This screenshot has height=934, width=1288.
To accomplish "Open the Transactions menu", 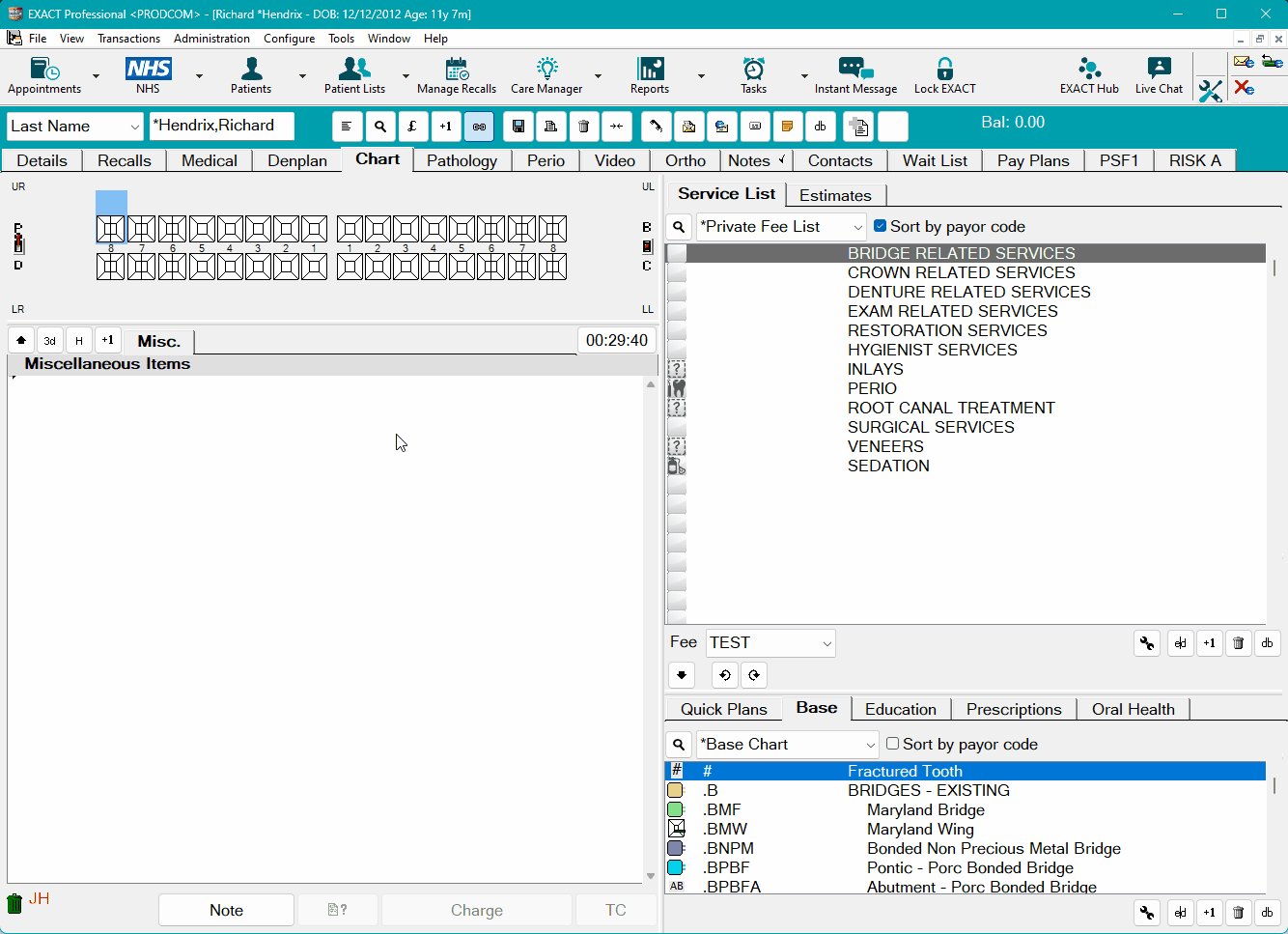I will click(128, 39).
